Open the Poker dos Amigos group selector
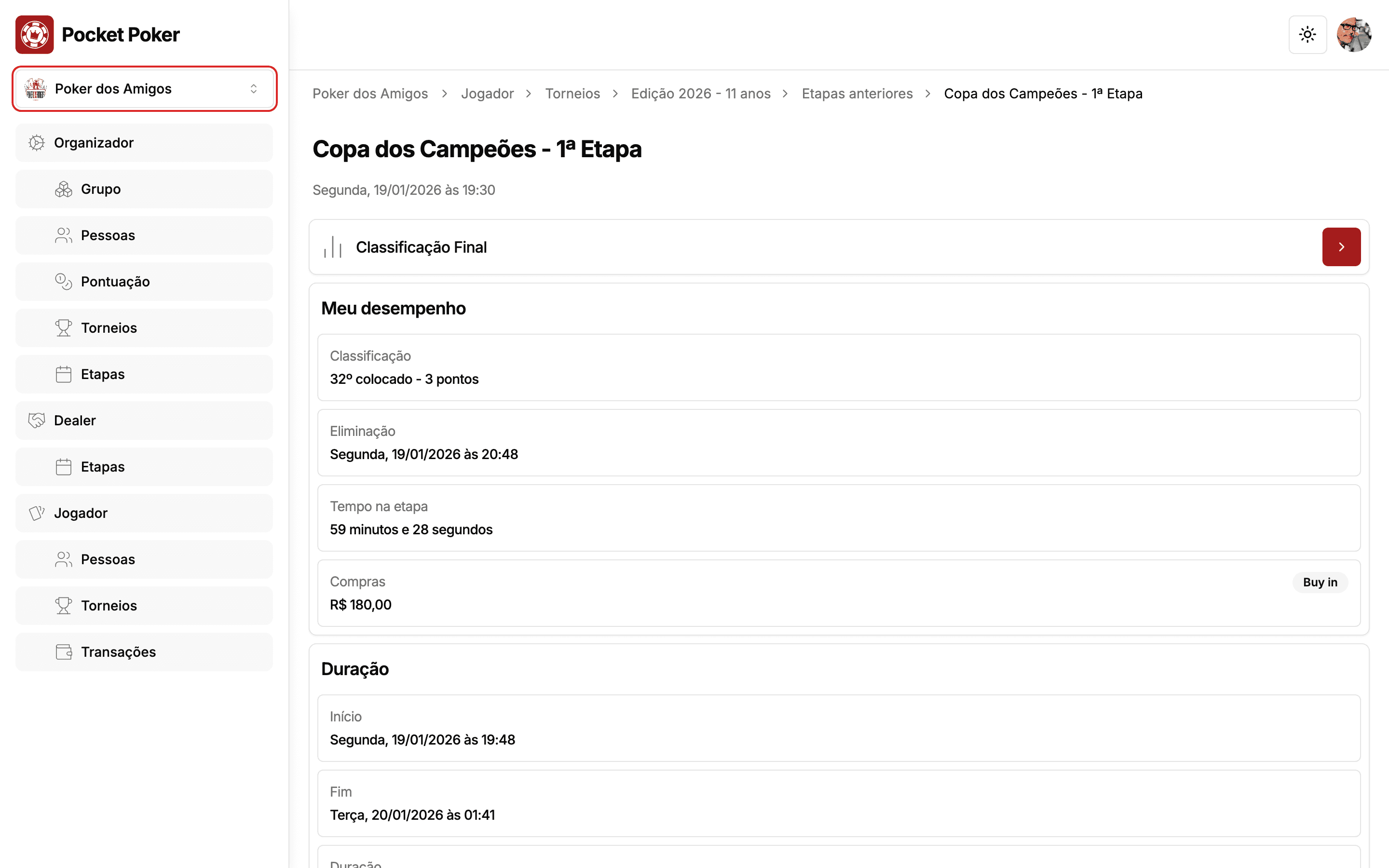The height and width of the screenshot is (868, 1389). tap(145, 89)
